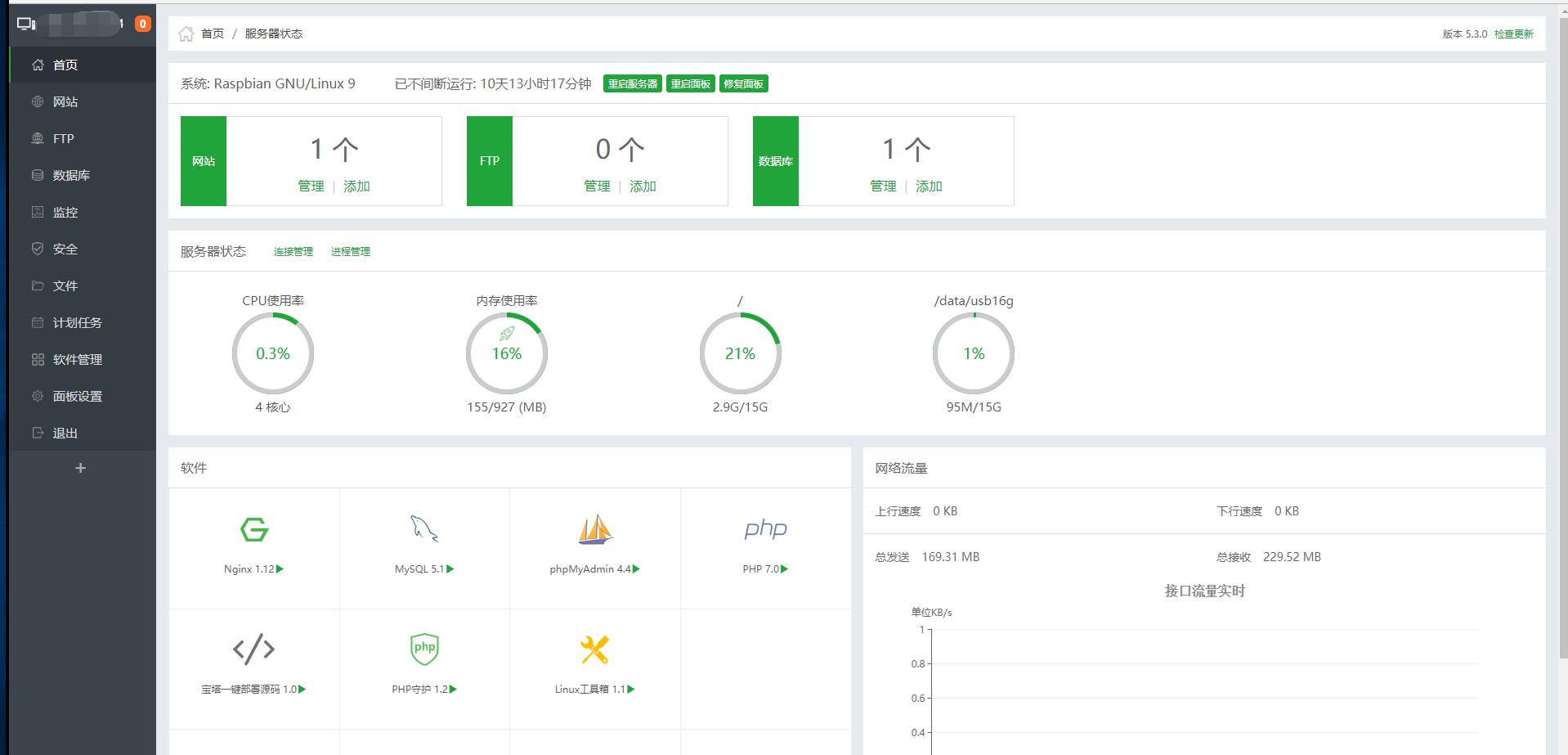Viewport: 1568px width, 755px height.
Task: Click the 计划任务 calendar icon in sidebar
Action: click(x=38, y=322)
